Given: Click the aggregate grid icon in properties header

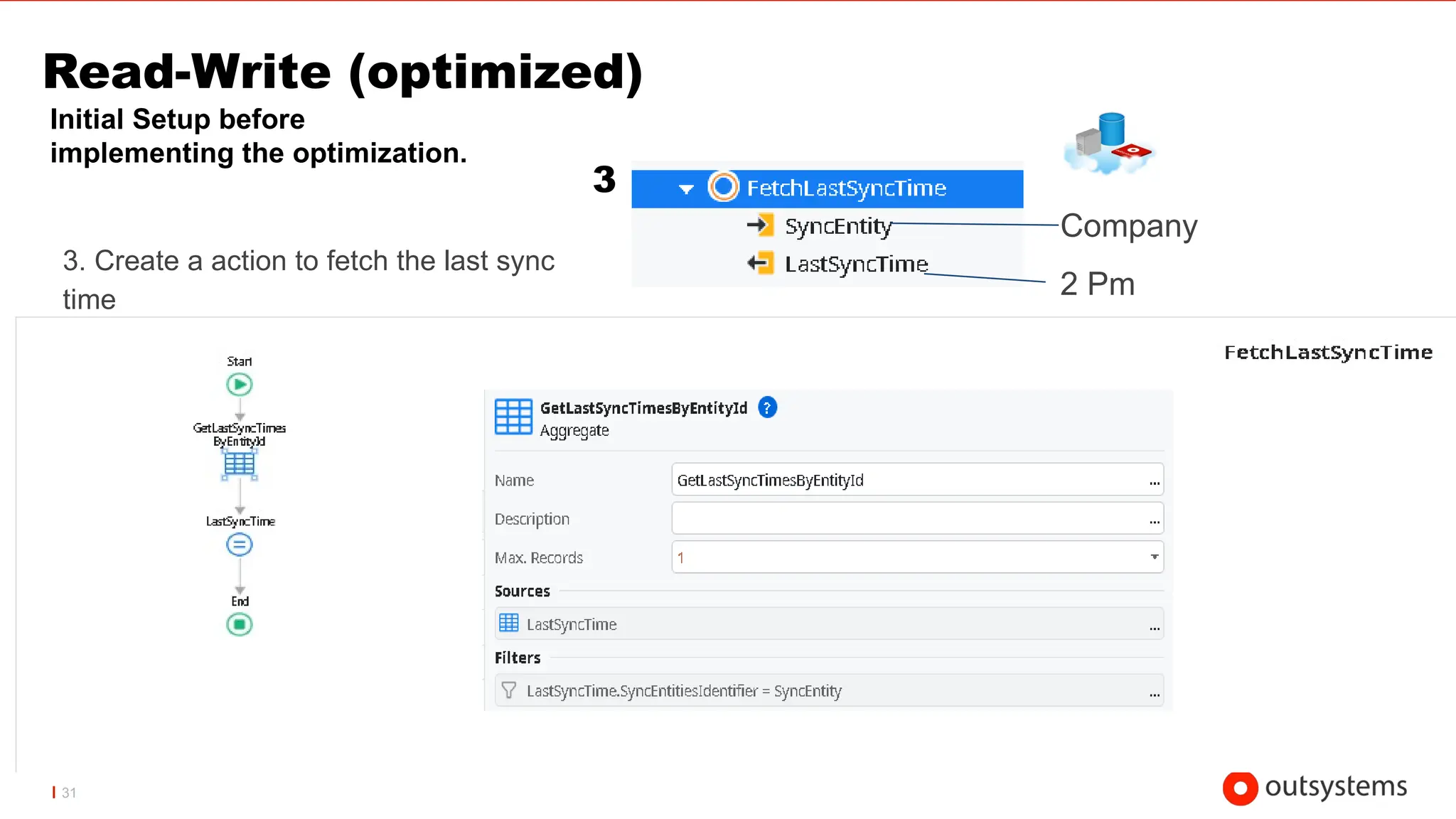Looking at the screenshot, I should pyautogui.click(x=513, y=417).
